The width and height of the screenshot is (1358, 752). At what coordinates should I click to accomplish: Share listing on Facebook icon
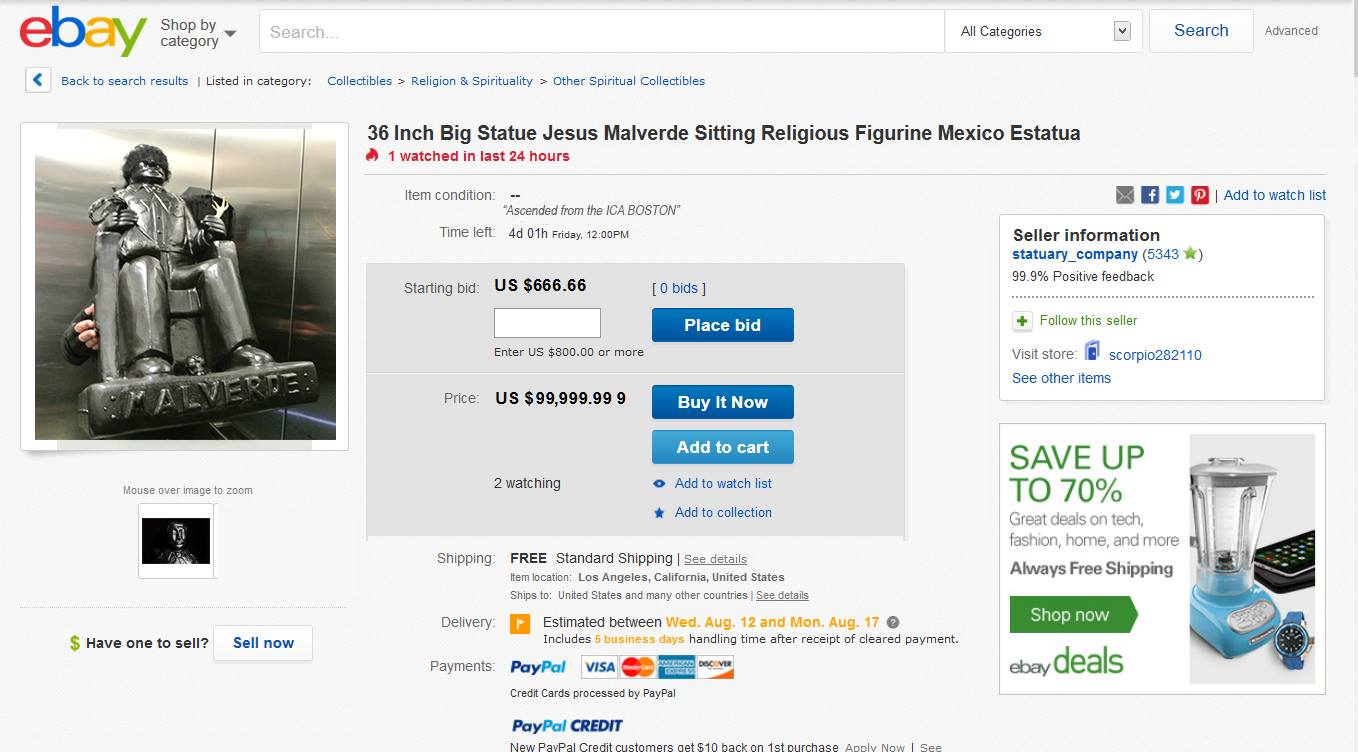coord(1150,195)
